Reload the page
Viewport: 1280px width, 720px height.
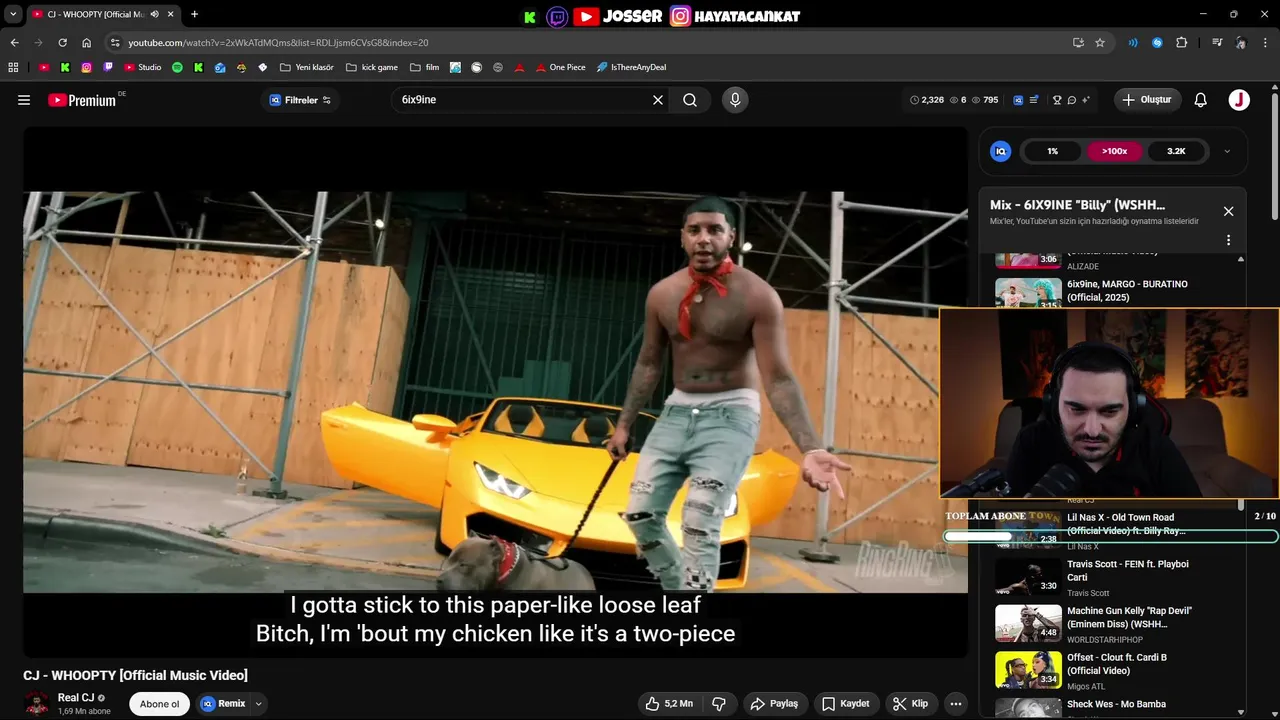(x=62, y=43)
